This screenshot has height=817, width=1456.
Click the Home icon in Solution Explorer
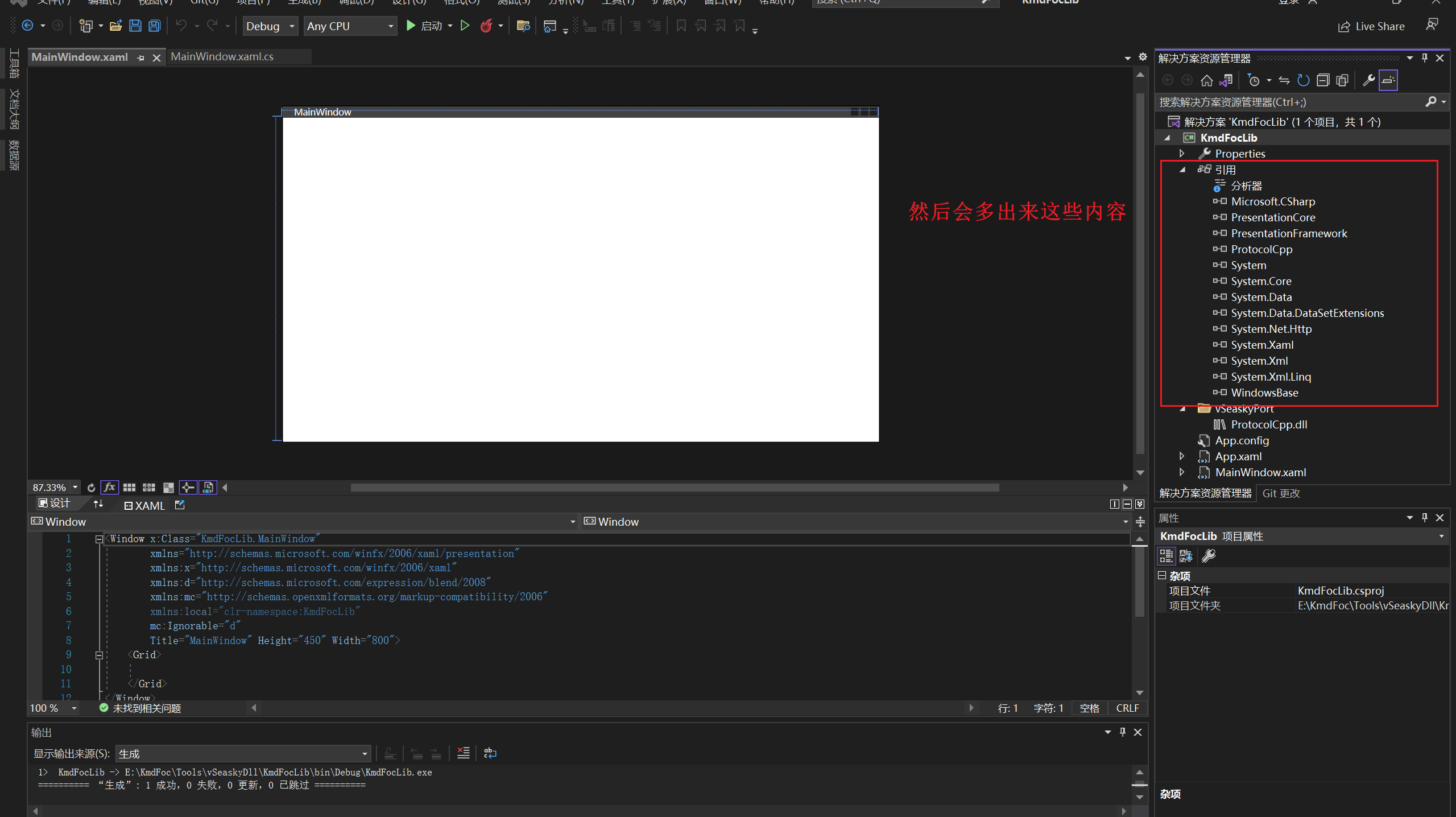tap(1206, 80)
